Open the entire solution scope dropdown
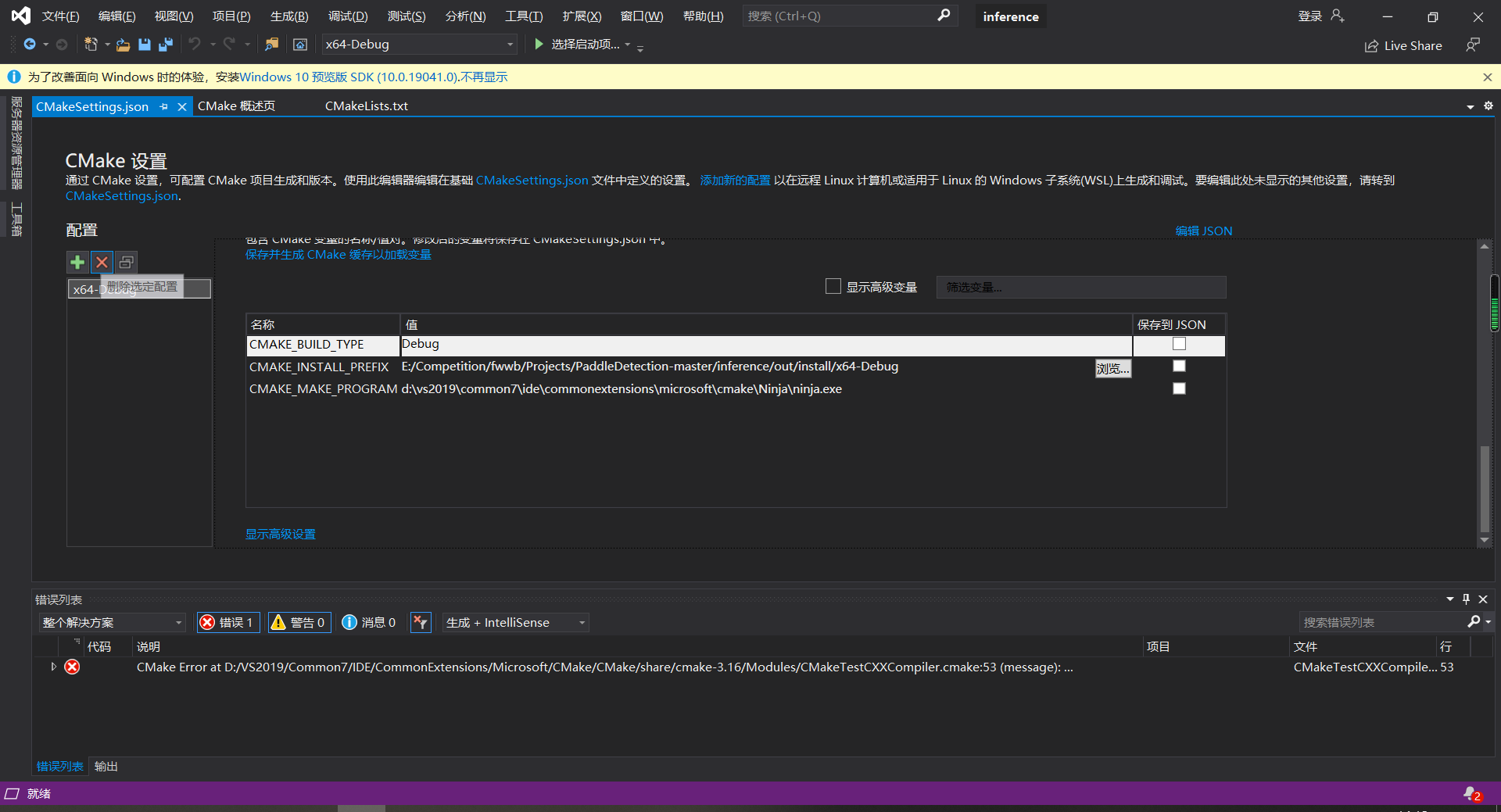The width and height of the screenshot is (1501, 812). click(112, 622)
